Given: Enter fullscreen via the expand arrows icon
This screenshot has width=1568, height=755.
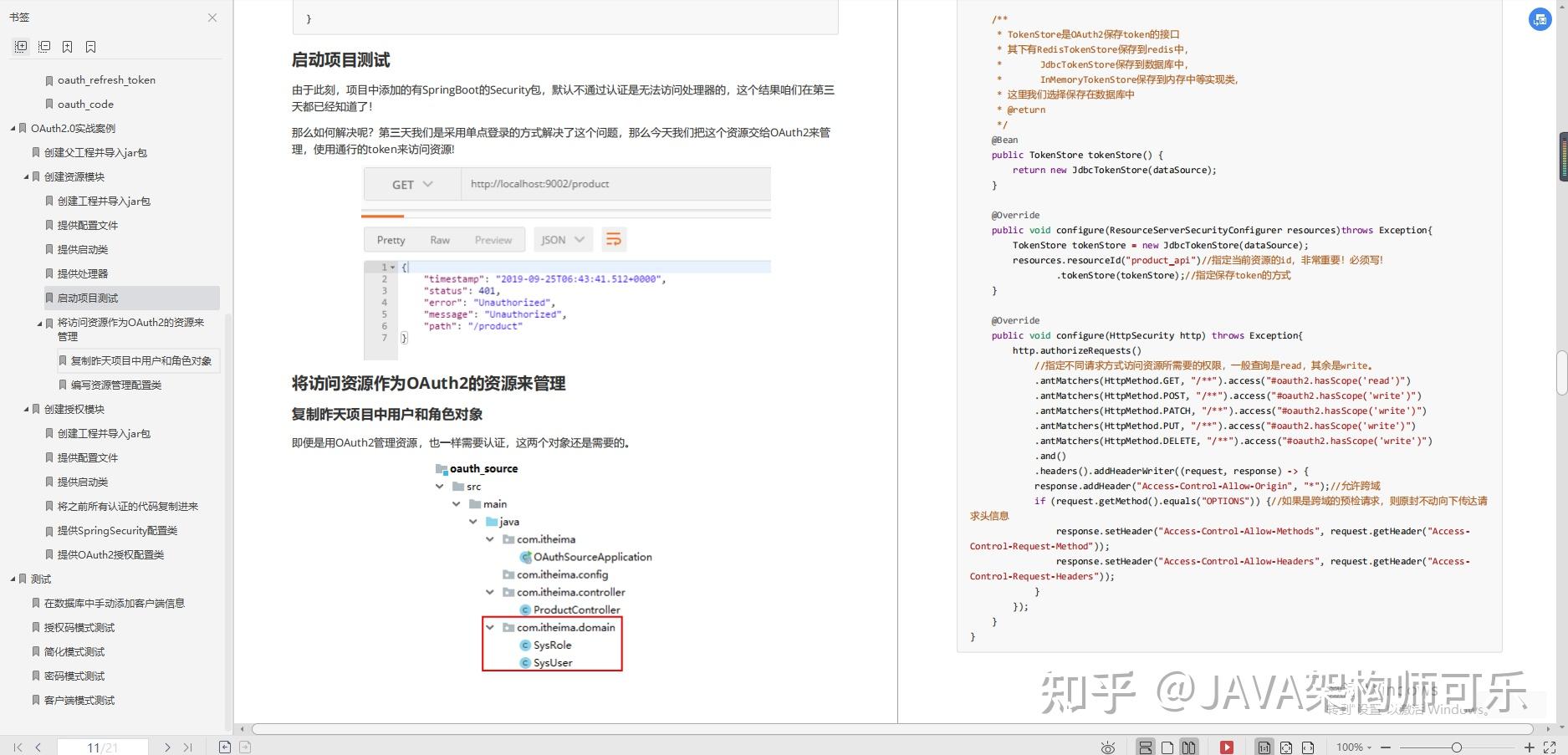Looking at the screenshot, I should [x=1550, y=747].
